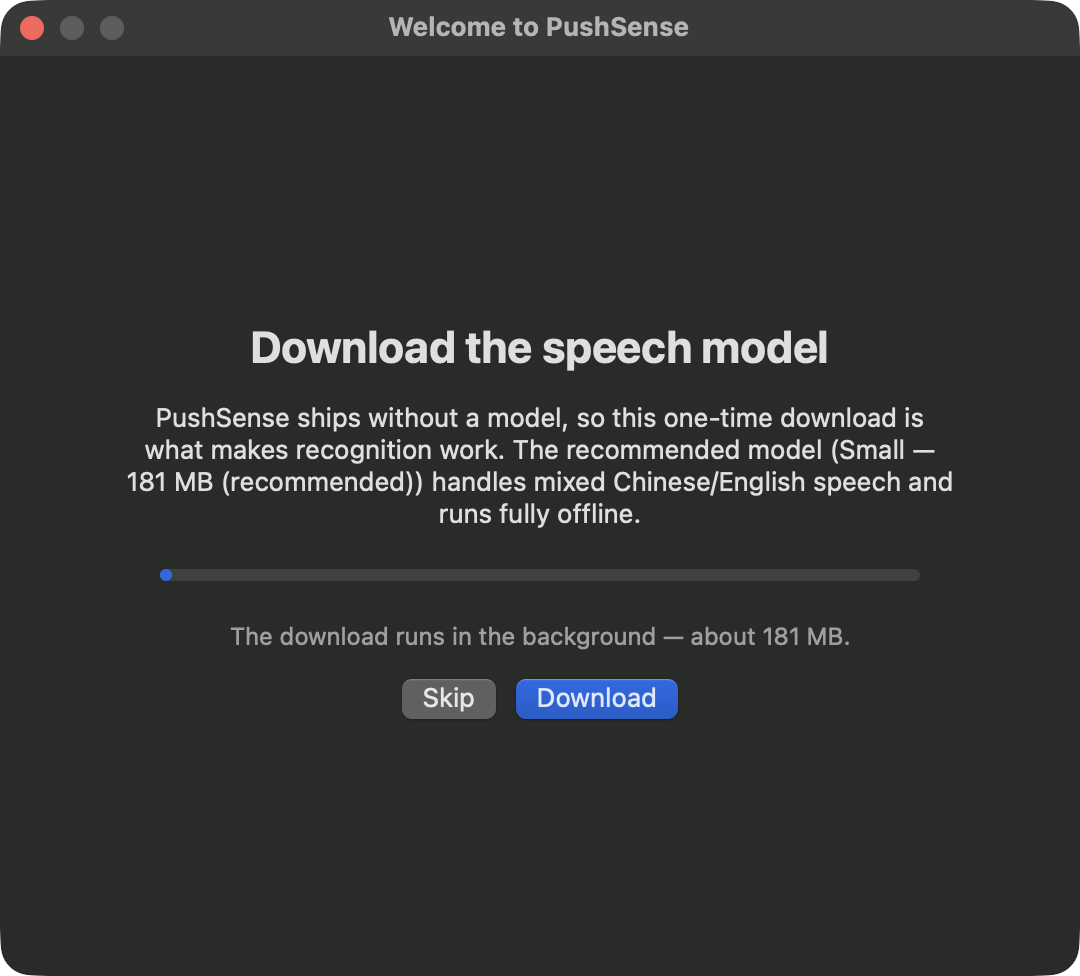The image size is (1080, 976).
Task: Click the 'PushSense ships without a model' paragraph
Action: [539, 466]
